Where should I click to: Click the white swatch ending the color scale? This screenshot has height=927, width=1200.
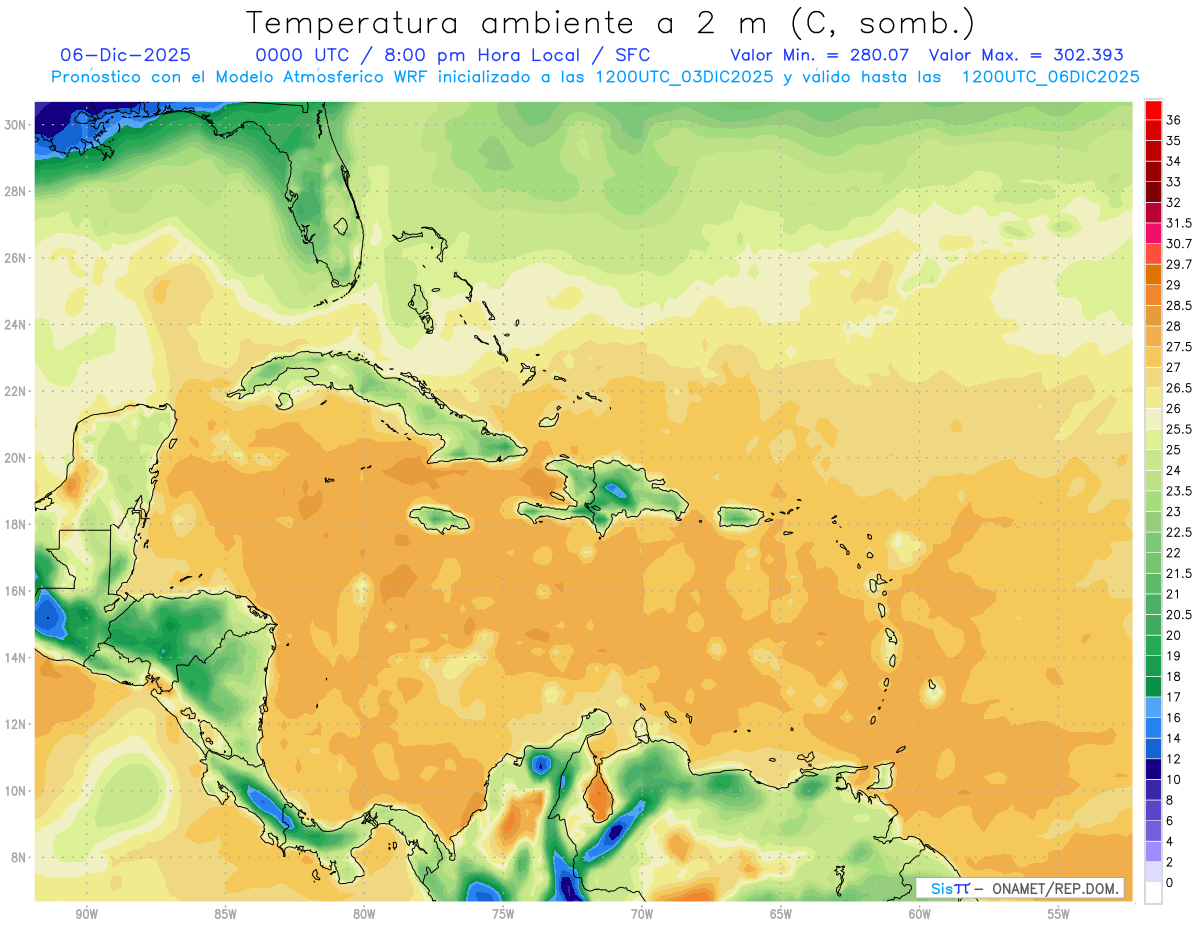click(x=1153, y=893)
